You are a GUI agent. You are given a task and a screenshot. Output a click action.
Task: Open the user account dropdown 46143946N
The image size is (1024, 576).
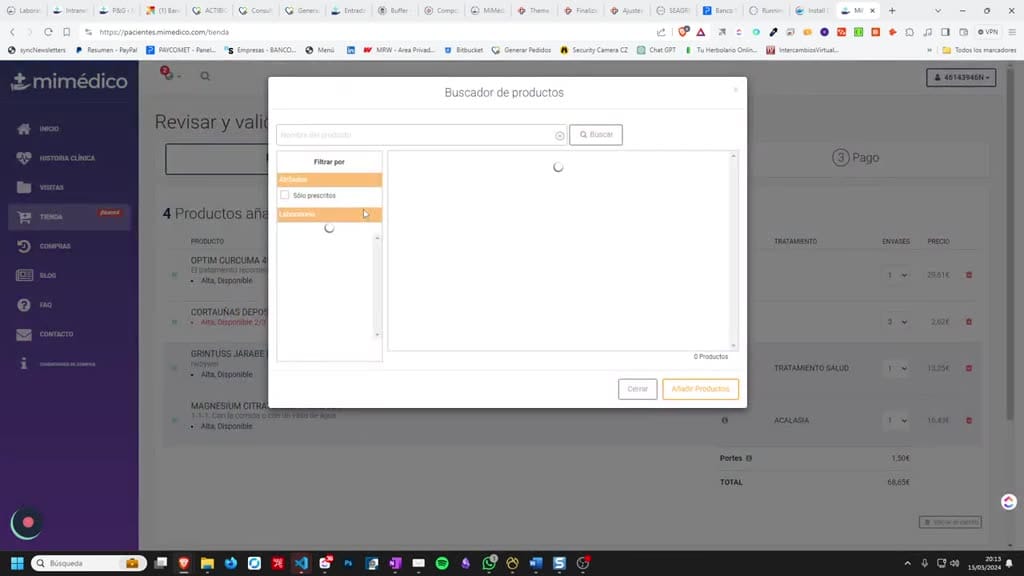961,78
